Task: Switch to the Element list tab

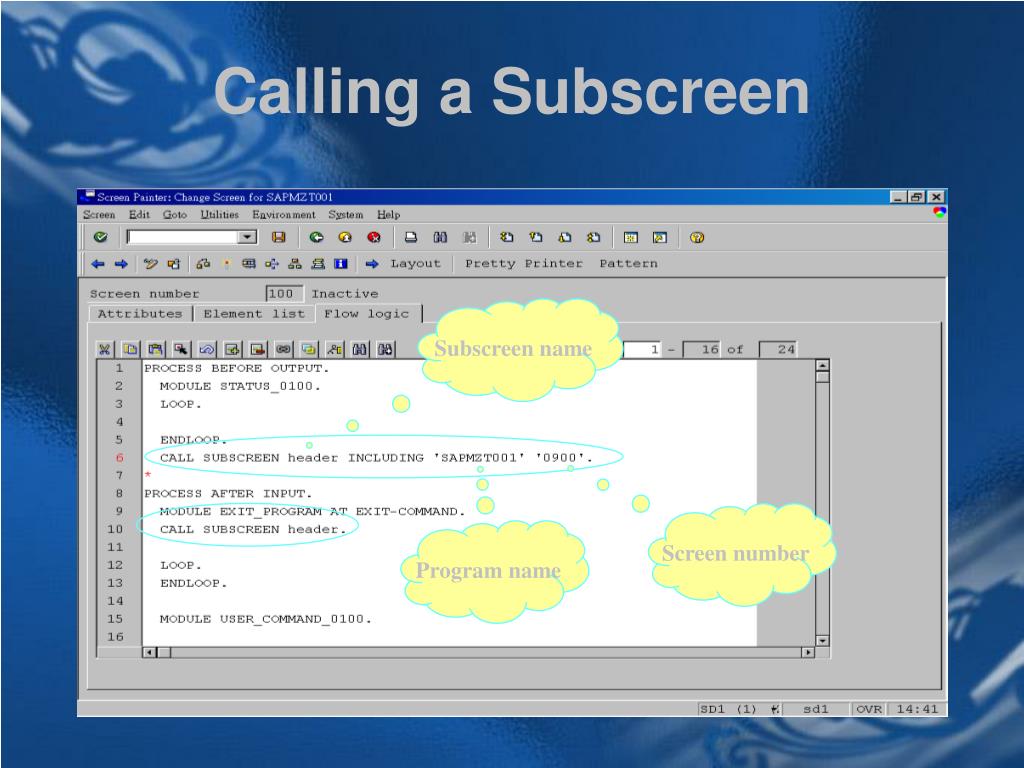Action: click(x=254, y=314)
